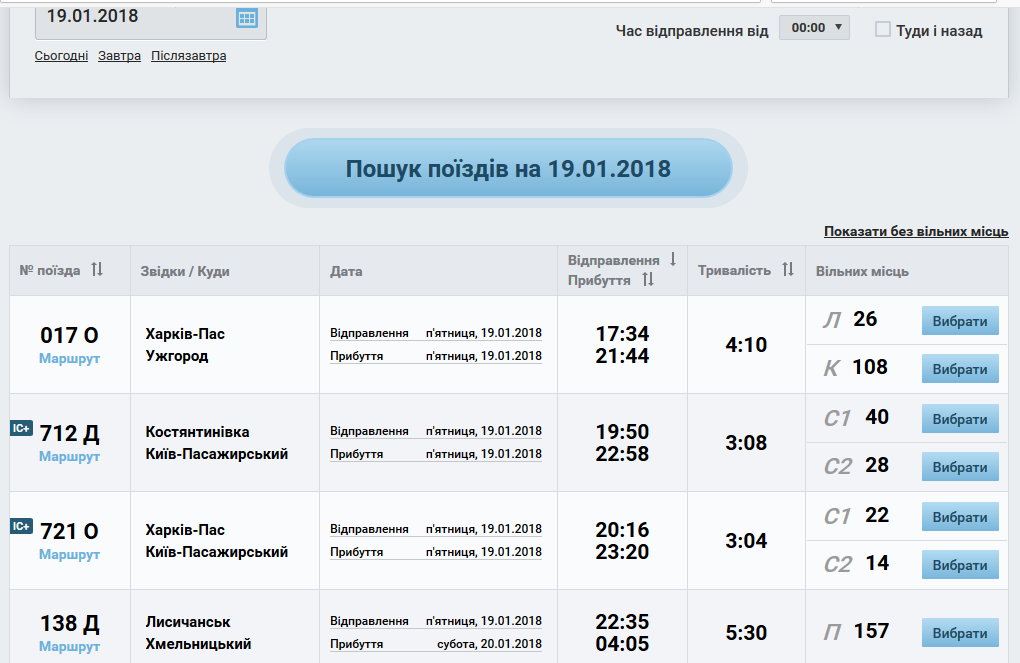Enable the 'Туди і назад' checkbox
Screen dimensions: 1020x663
[x=883, y=30]
